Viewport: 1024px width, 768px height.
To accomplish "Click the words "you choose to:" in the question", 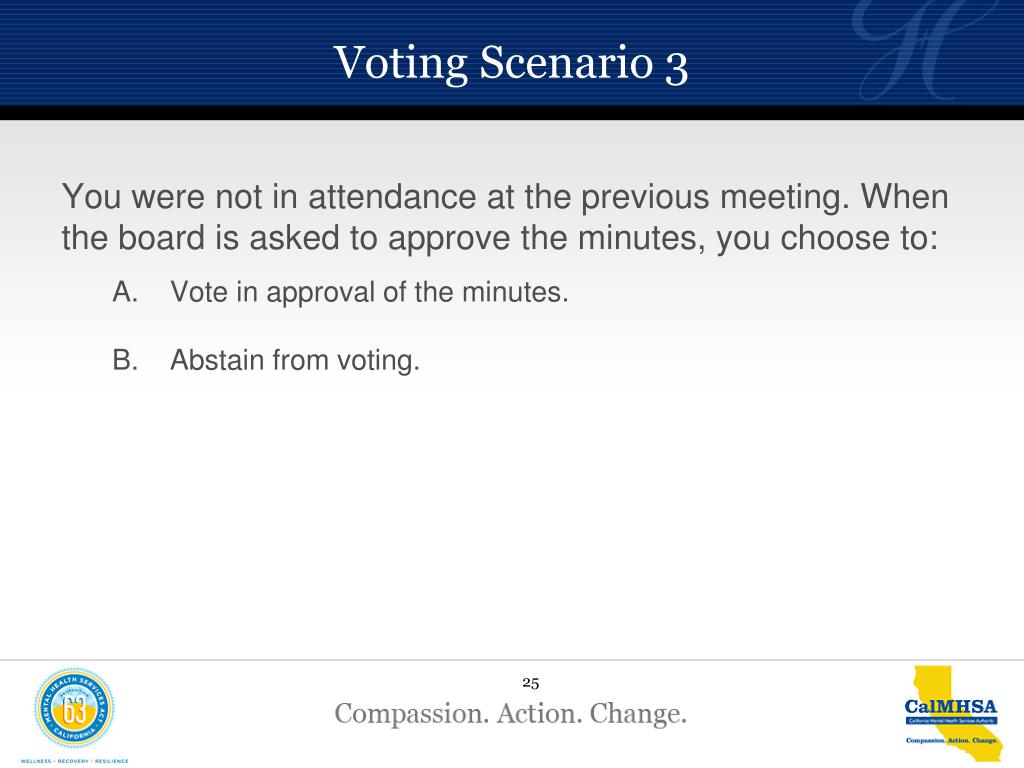I will pyautogui.click(x=827, y=238).
